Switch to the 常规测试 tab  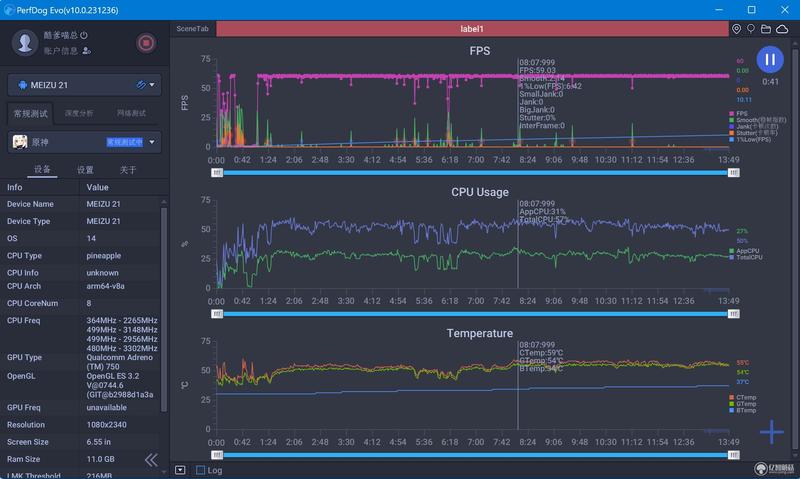(x=31, y=113)
